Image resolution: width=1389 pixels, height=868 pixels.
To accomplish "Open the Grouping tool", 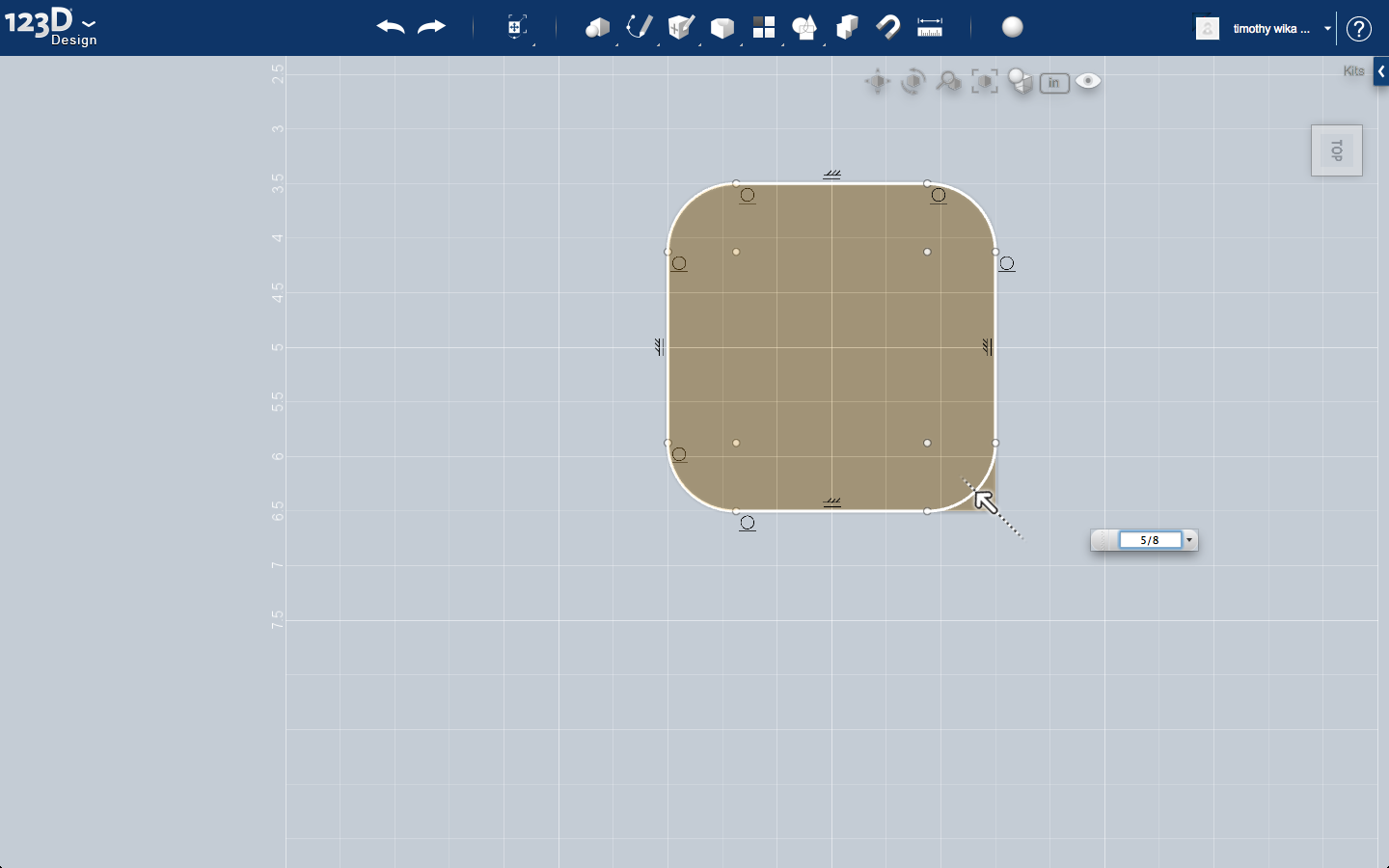I will 804,27.
